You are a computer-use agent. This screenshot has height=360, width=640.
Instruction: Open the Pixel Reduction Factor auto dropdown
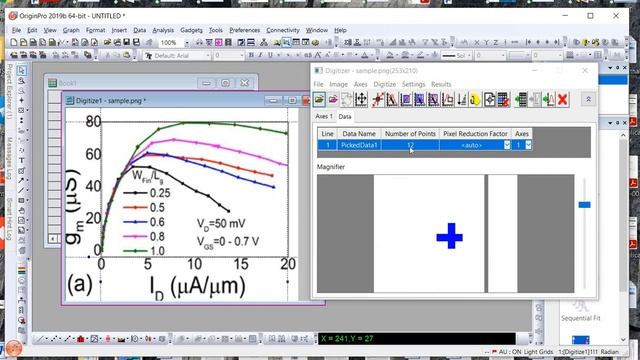pyautogui.click(x=507, y=145)
